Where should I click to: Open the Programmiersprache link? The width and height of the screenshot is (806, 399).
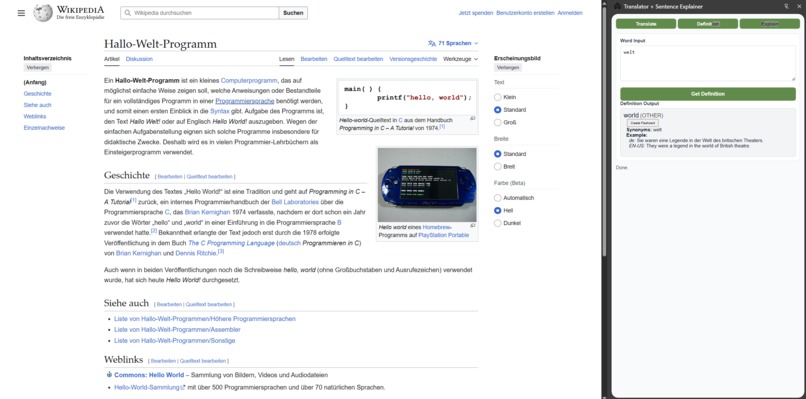pos(245,101)
